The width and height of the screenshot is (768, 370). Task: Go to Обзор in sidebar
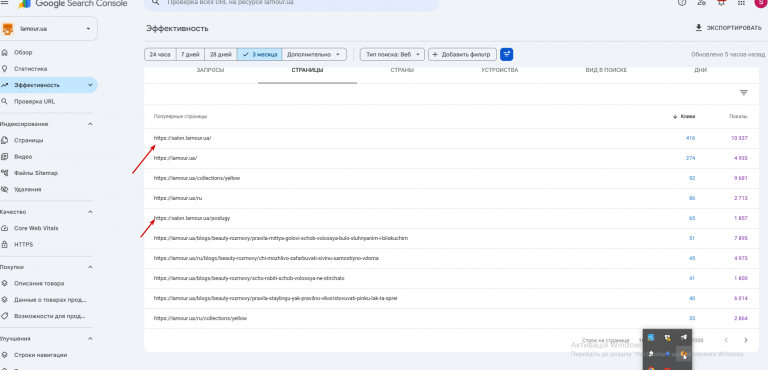23,52
